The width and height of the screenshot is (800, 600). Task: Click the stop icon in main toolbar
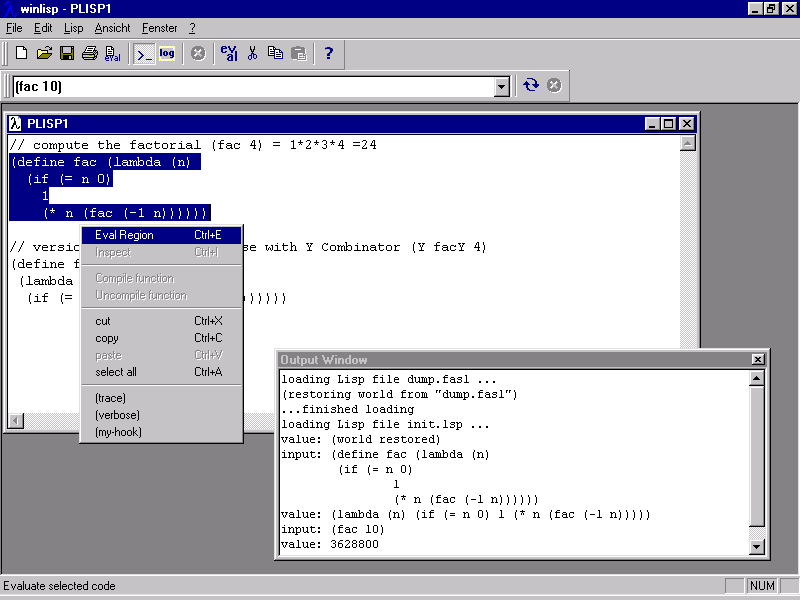point(198,53)
